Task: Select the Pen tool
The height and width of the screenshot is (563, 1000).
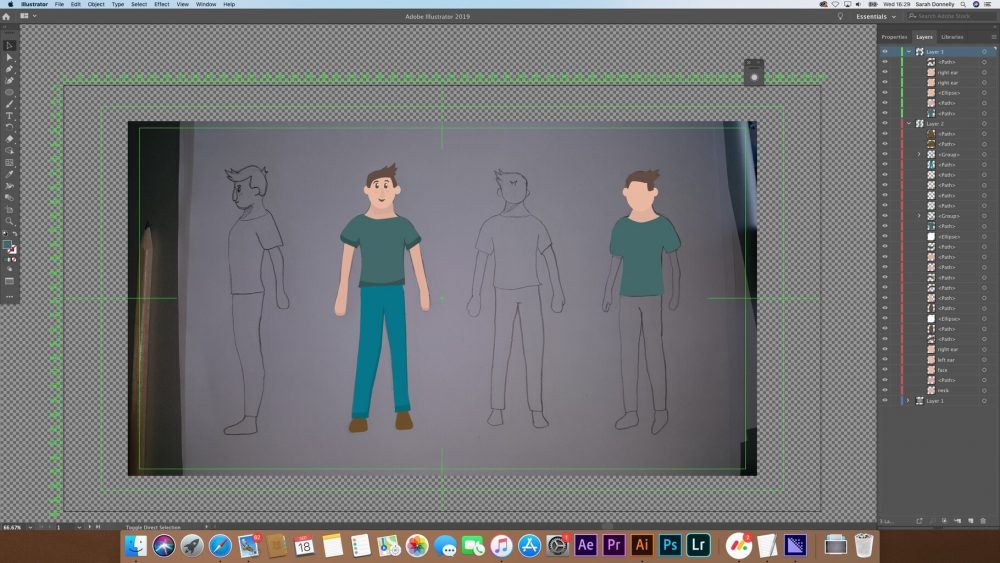Action: pos(10,69)
